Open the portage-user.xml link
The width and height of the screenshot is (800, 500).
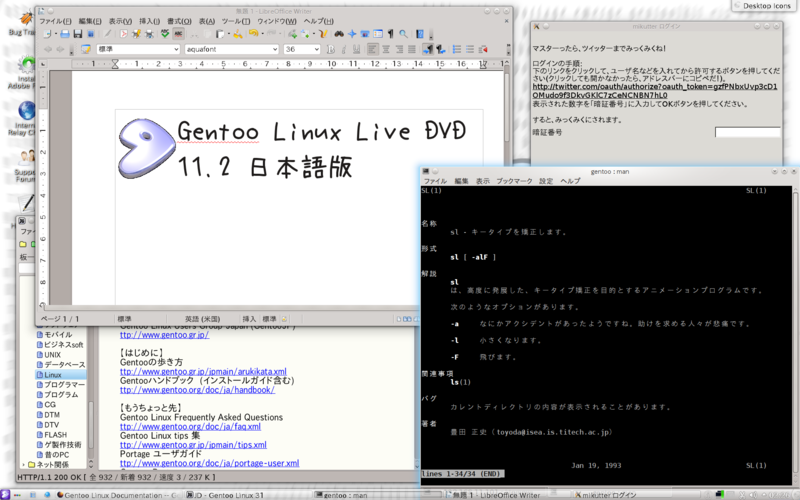(210, 463)
